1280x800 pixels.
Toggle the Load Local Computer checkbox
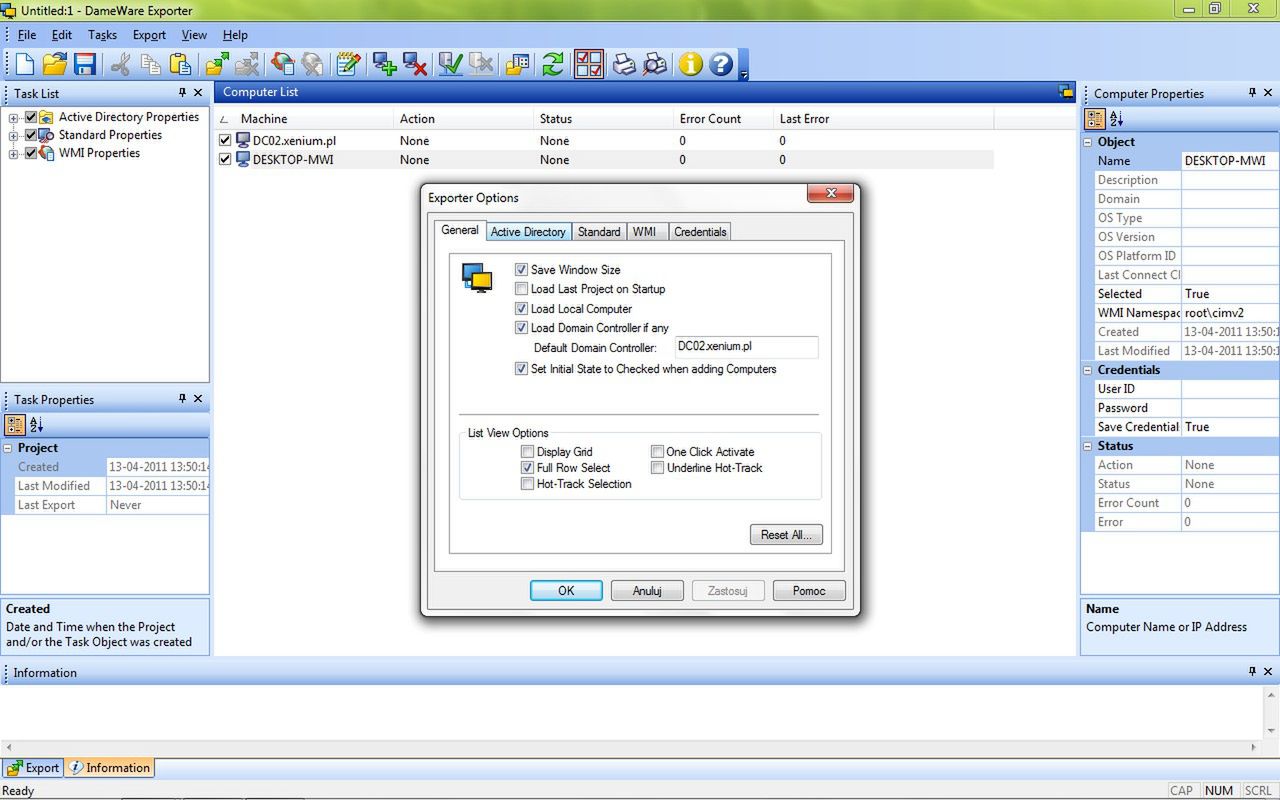pyautogui.click(x=521, y=309)
